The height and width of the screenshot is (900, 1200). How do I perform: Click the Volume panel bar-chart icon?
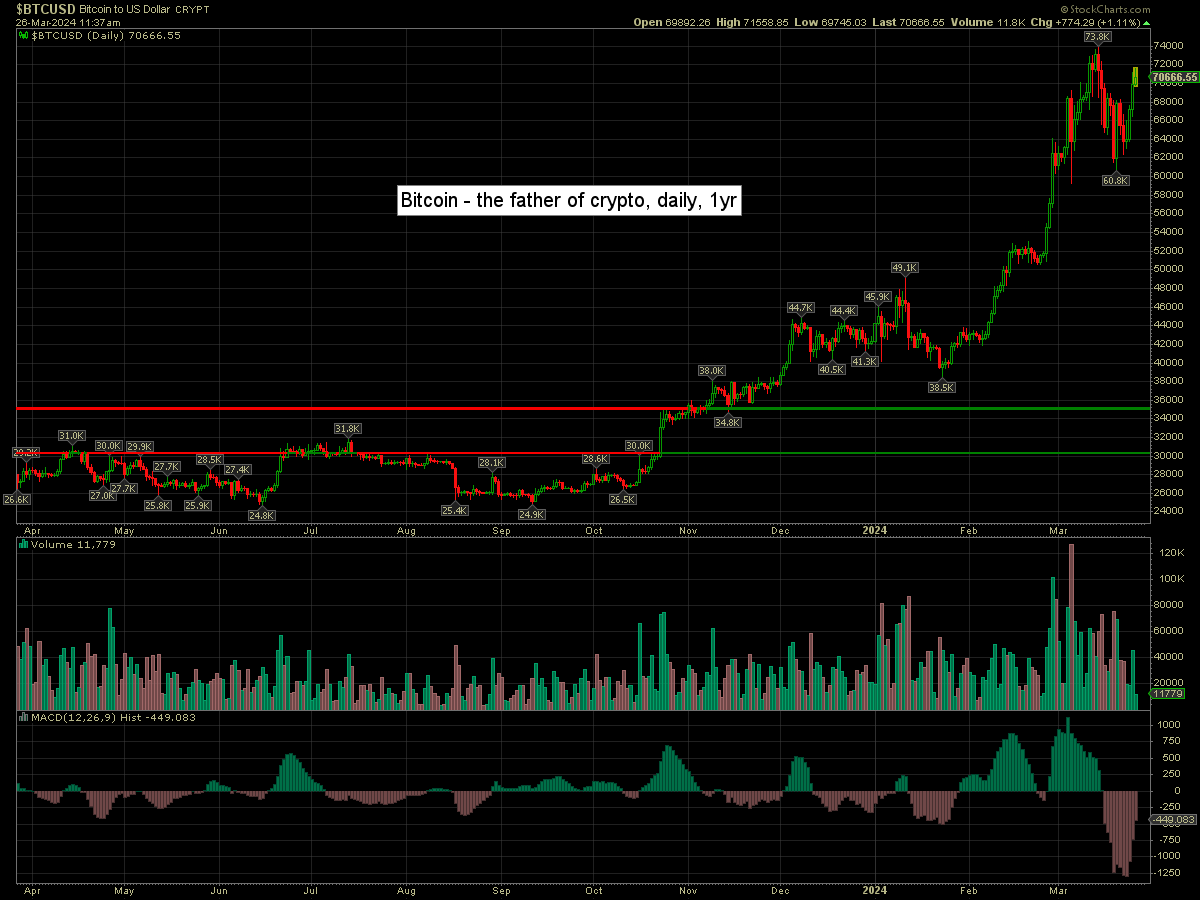(24, 545)
